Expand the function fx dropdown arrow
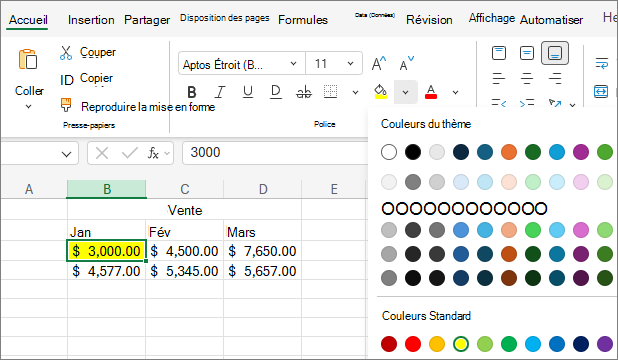This screenshot has width=618, height=360. (167, 153)
